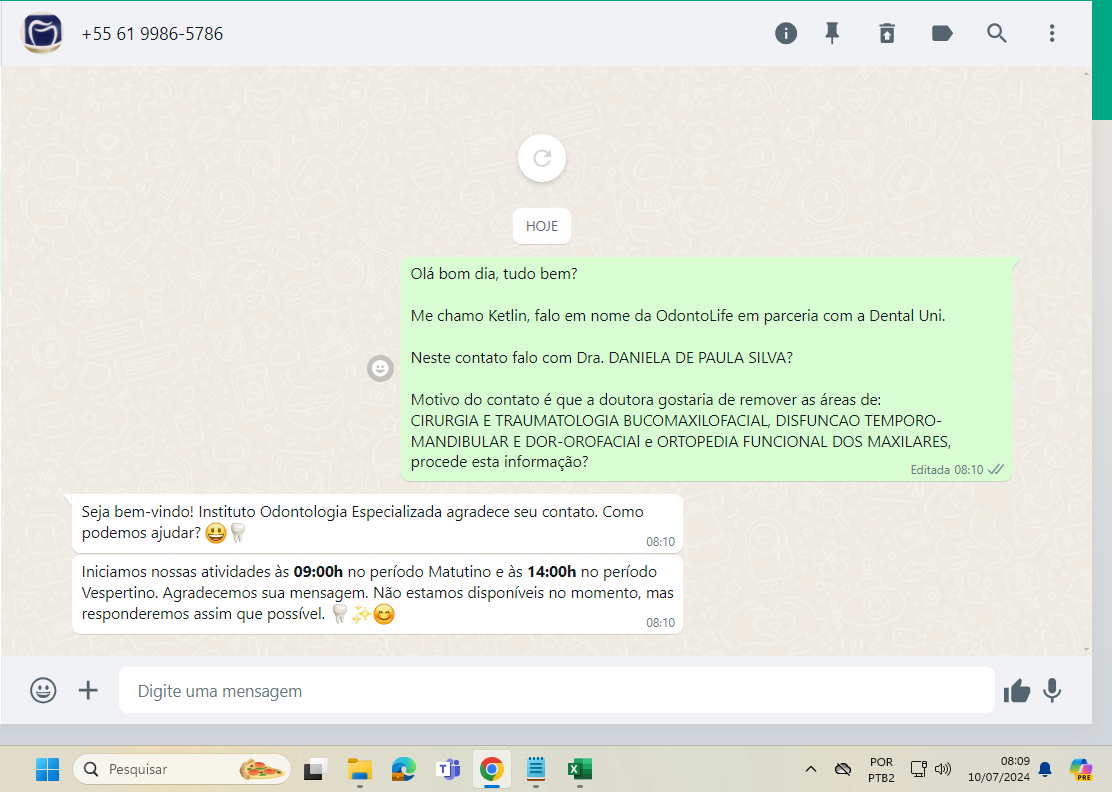Start a voice recording with the microphone
The height and width of the screenshot is (792, 1112).
(x=1052, y=690)
